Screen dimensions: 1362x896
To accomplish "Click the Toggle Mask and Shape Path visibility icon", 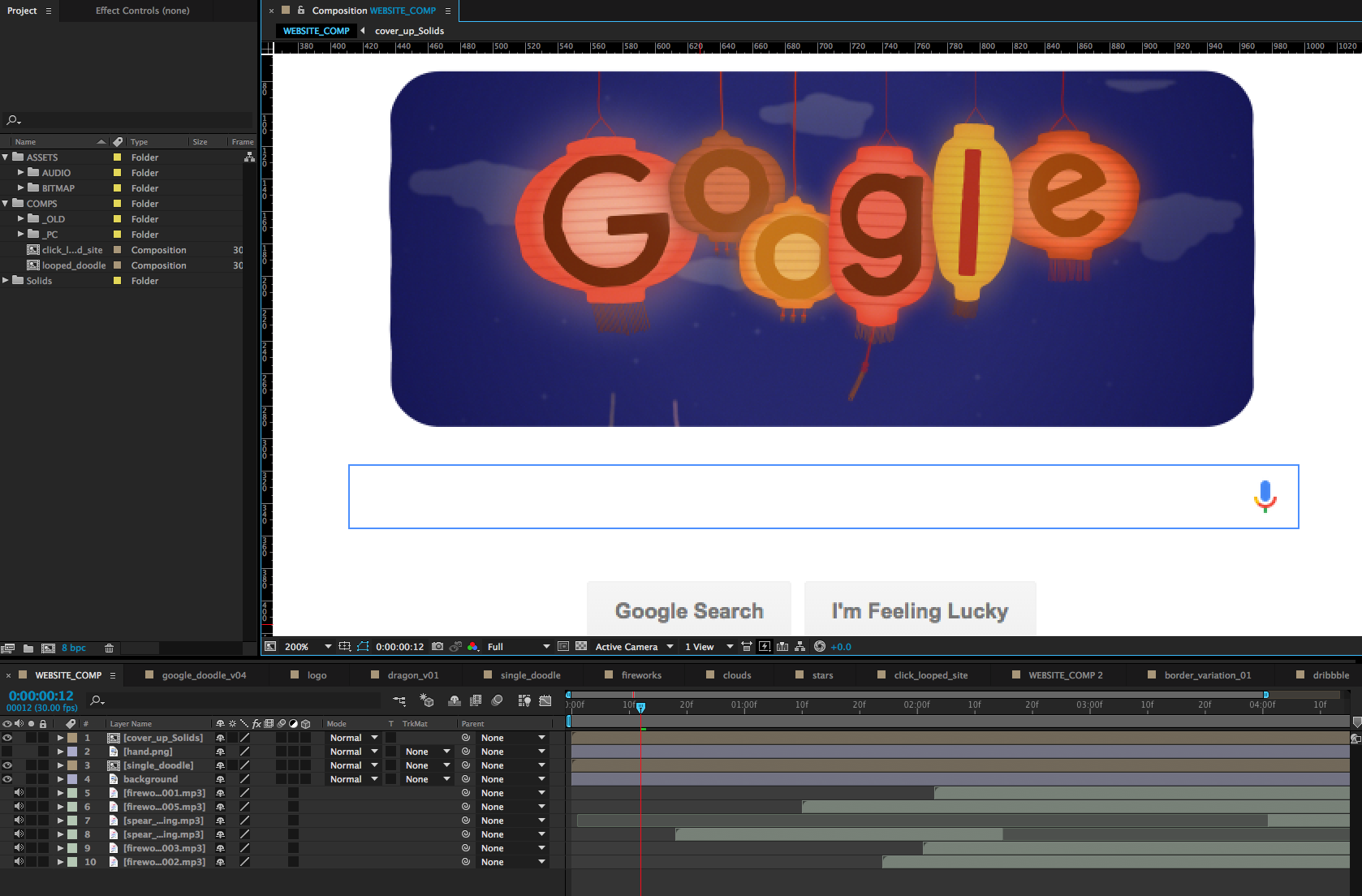I will [363, 647].
